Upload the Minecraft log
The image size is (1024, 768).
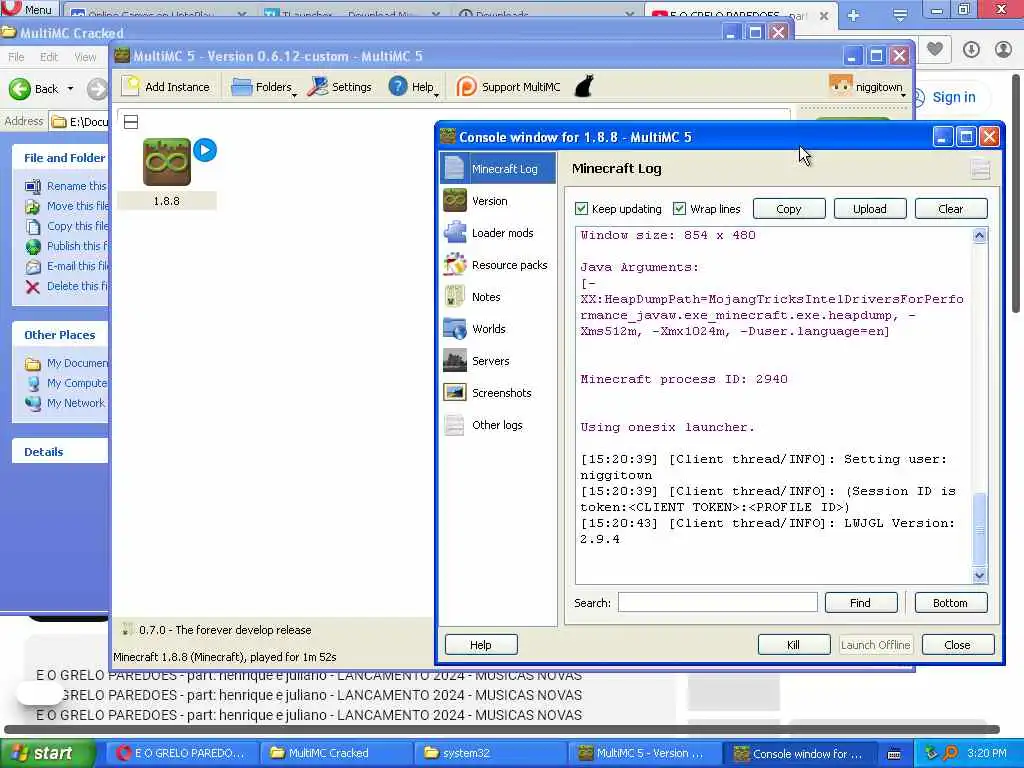click(x=870, y=209)
